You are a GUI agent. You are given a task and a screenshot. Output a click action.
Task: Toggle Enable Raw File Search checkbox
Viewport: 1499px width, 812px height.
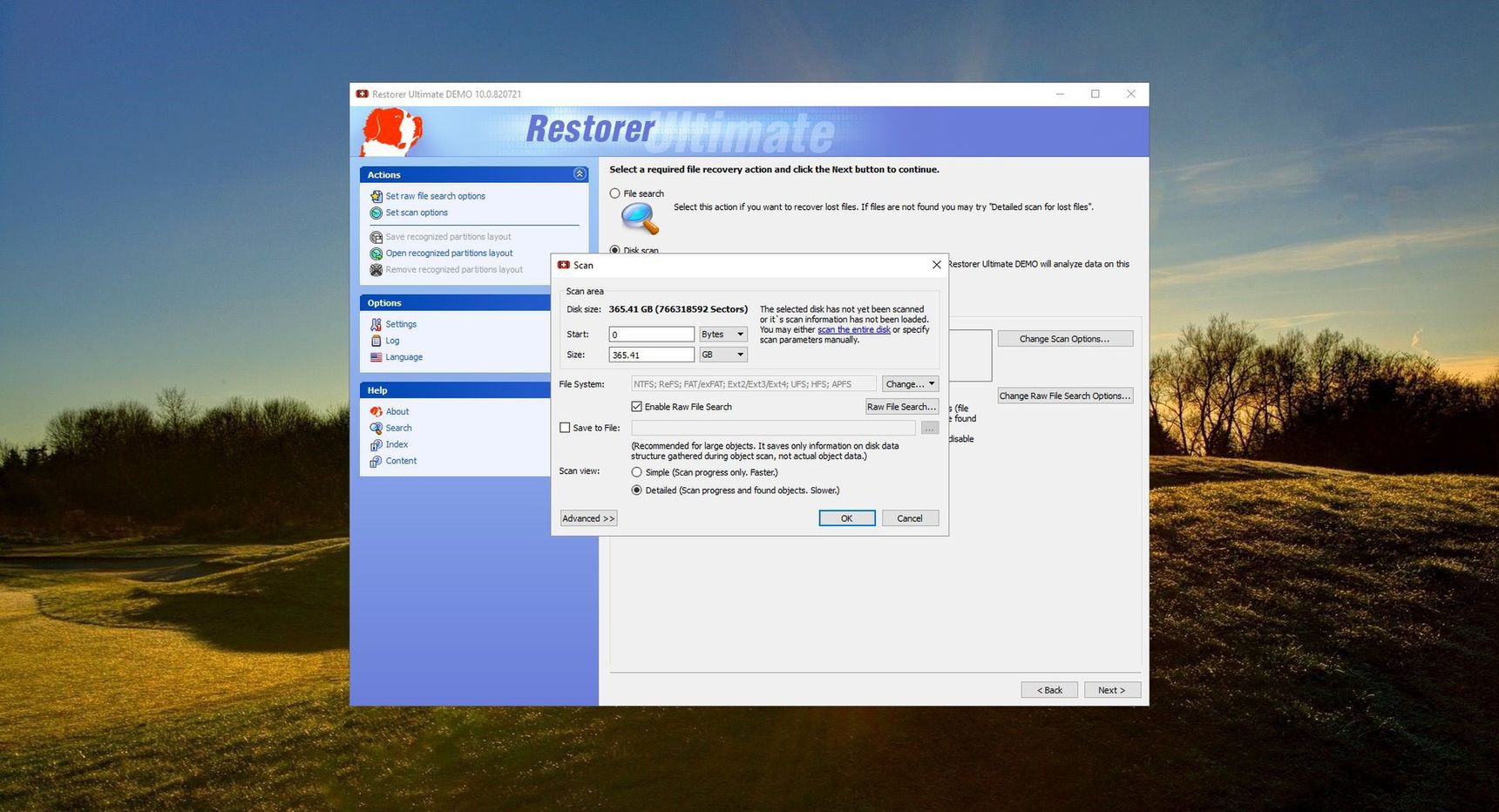point(637,407)
